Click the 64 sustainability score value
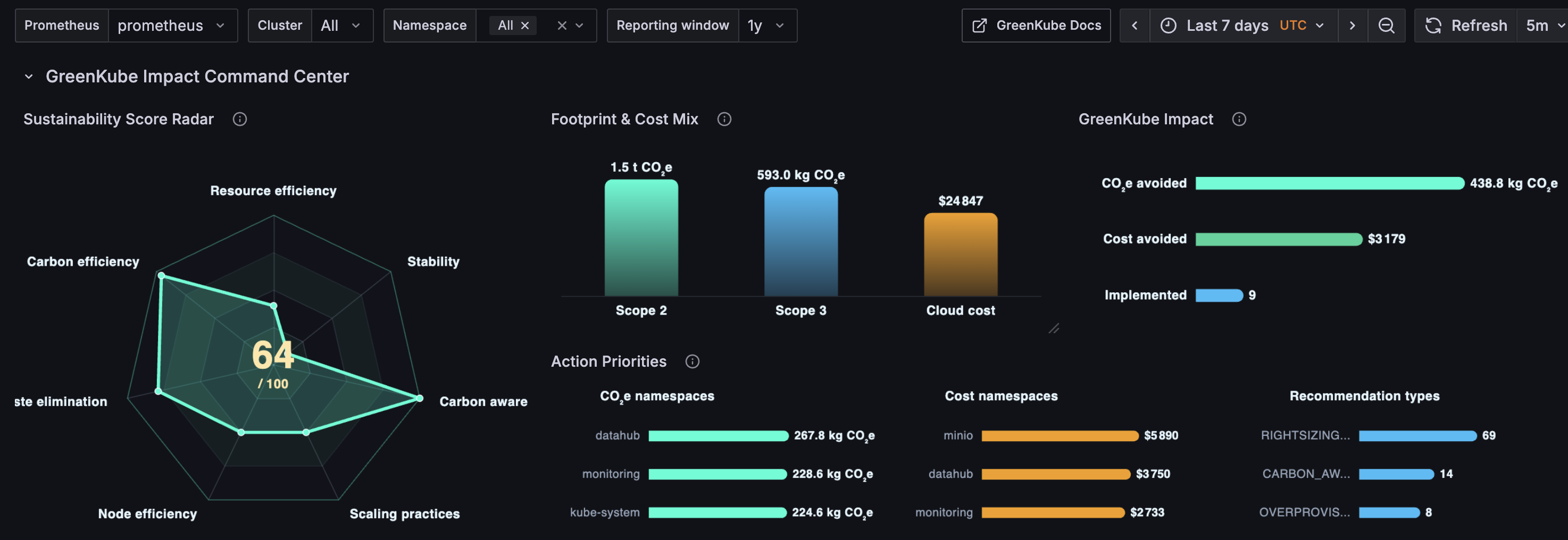Image resolution: width=1568 pixels, height=540 pixels. [273, 355]
